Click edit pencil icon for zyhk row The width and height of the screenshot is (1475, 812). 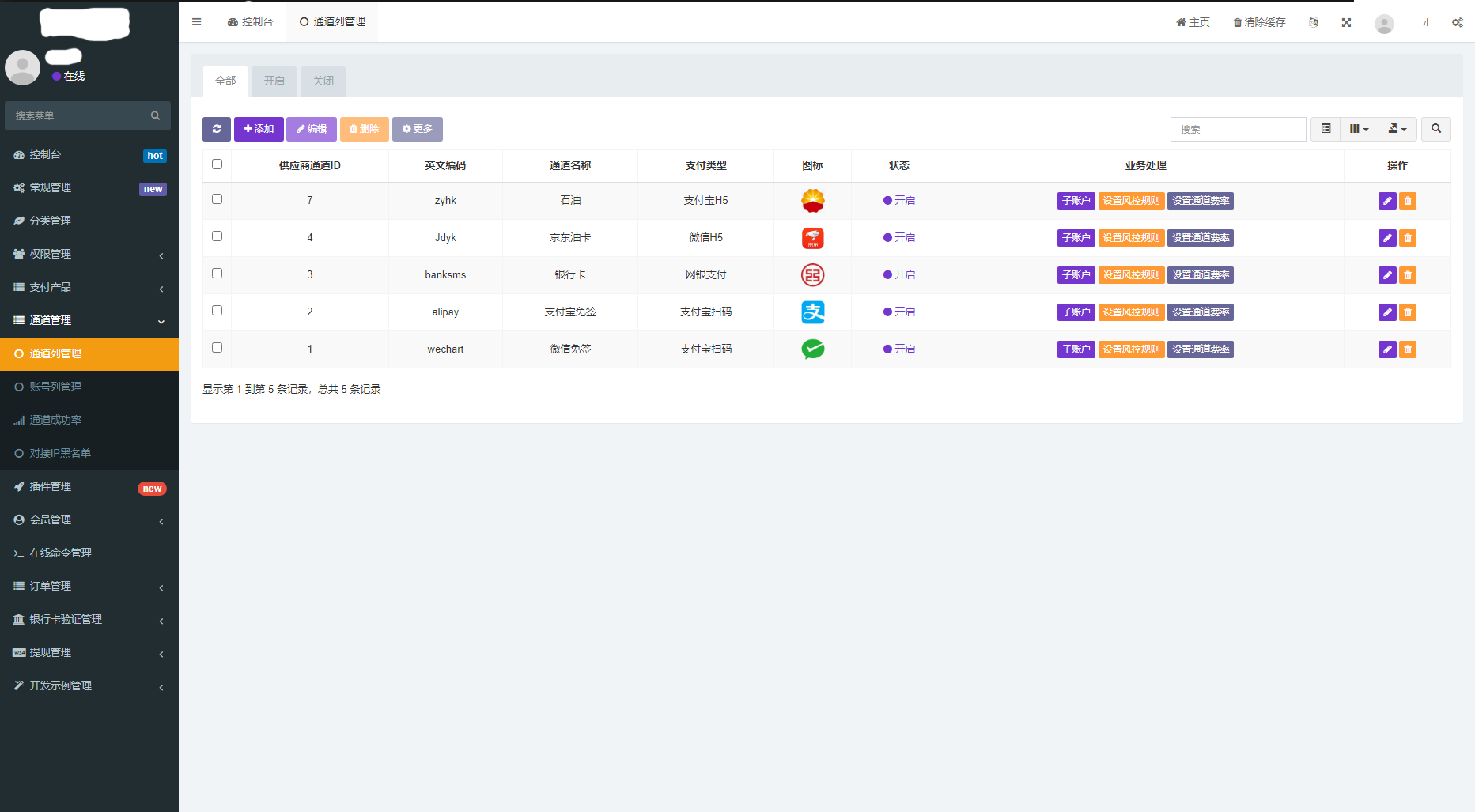click(x=1386, y=201)
